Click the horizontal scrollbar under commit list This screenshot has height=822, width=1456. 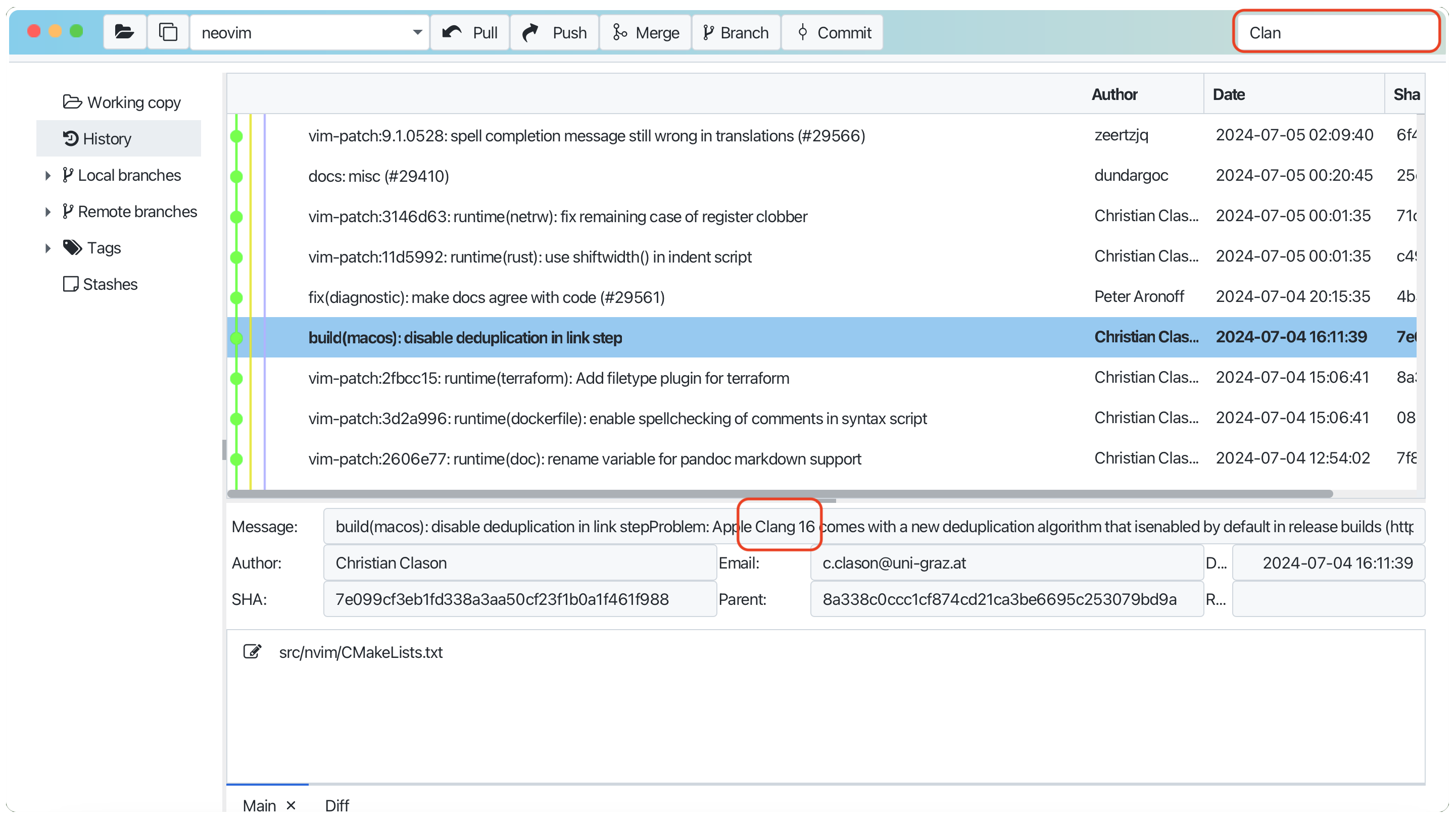780,494
